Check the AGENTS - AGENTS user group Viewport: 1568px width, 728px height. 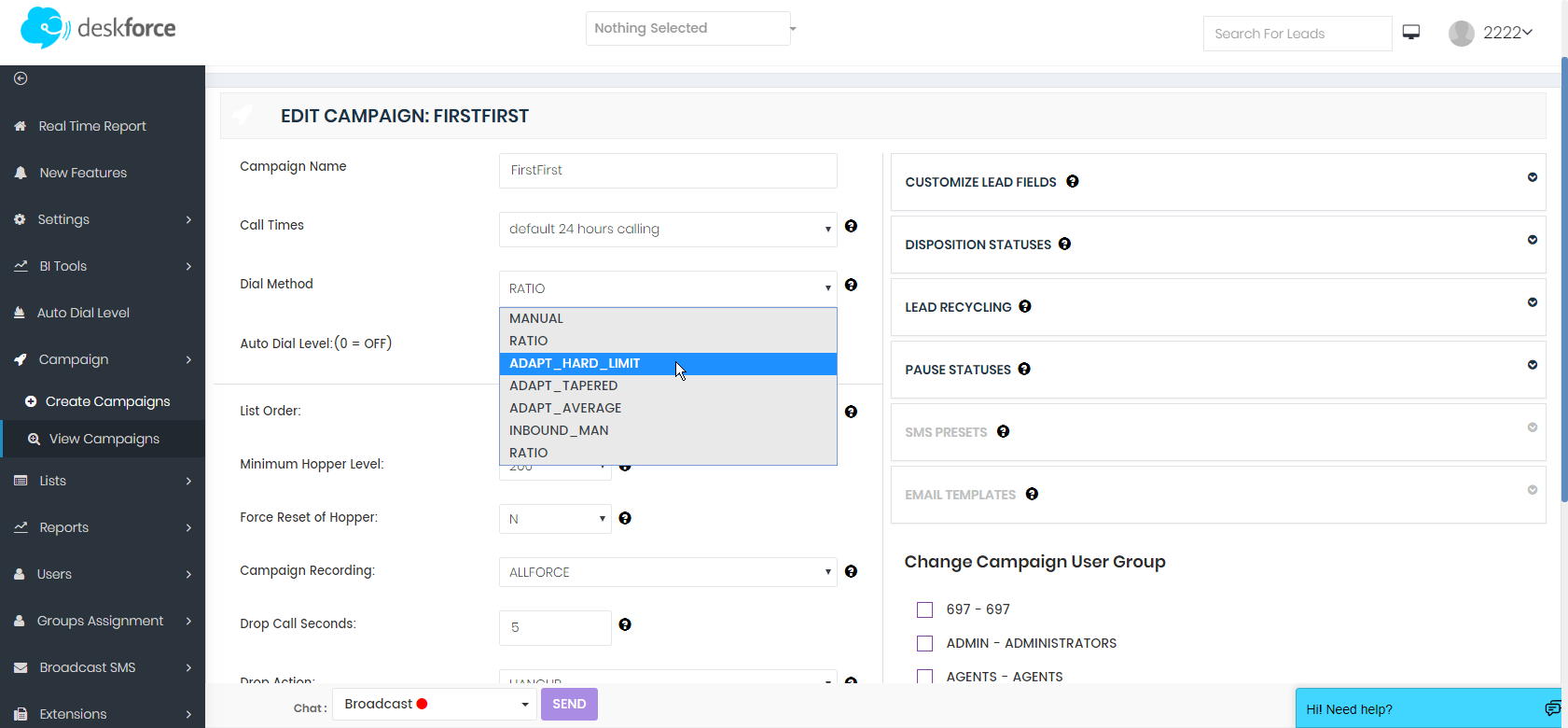[925, 677]
